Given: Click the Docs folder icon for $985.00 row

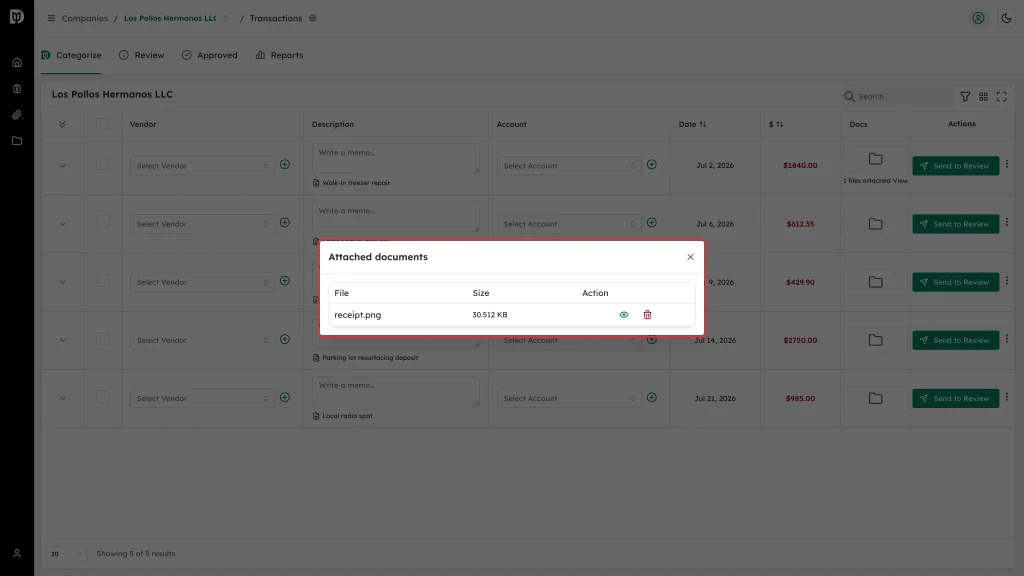Looking at the screenshot, I should click(x=876, y=398).
